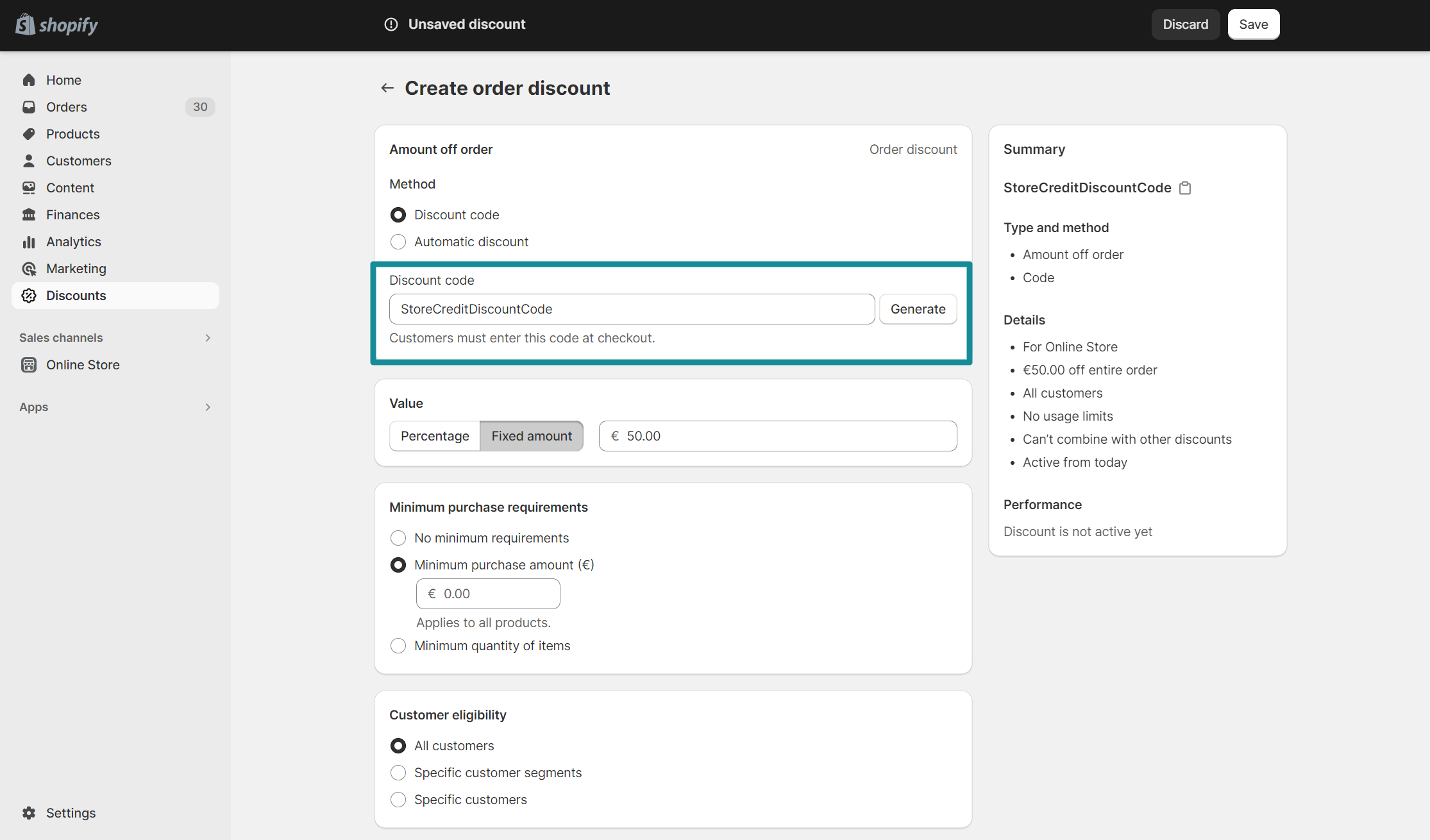Switch value type to Percentage
Screen dimensions: 1430x840
tap(435, 436)
